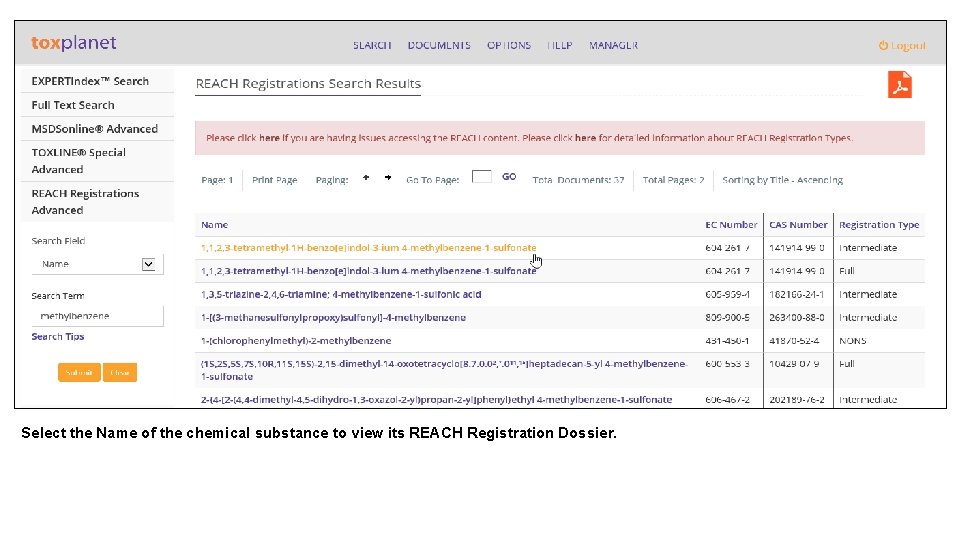
Task: Click the toxplanet logo
Action: (73, 43)
